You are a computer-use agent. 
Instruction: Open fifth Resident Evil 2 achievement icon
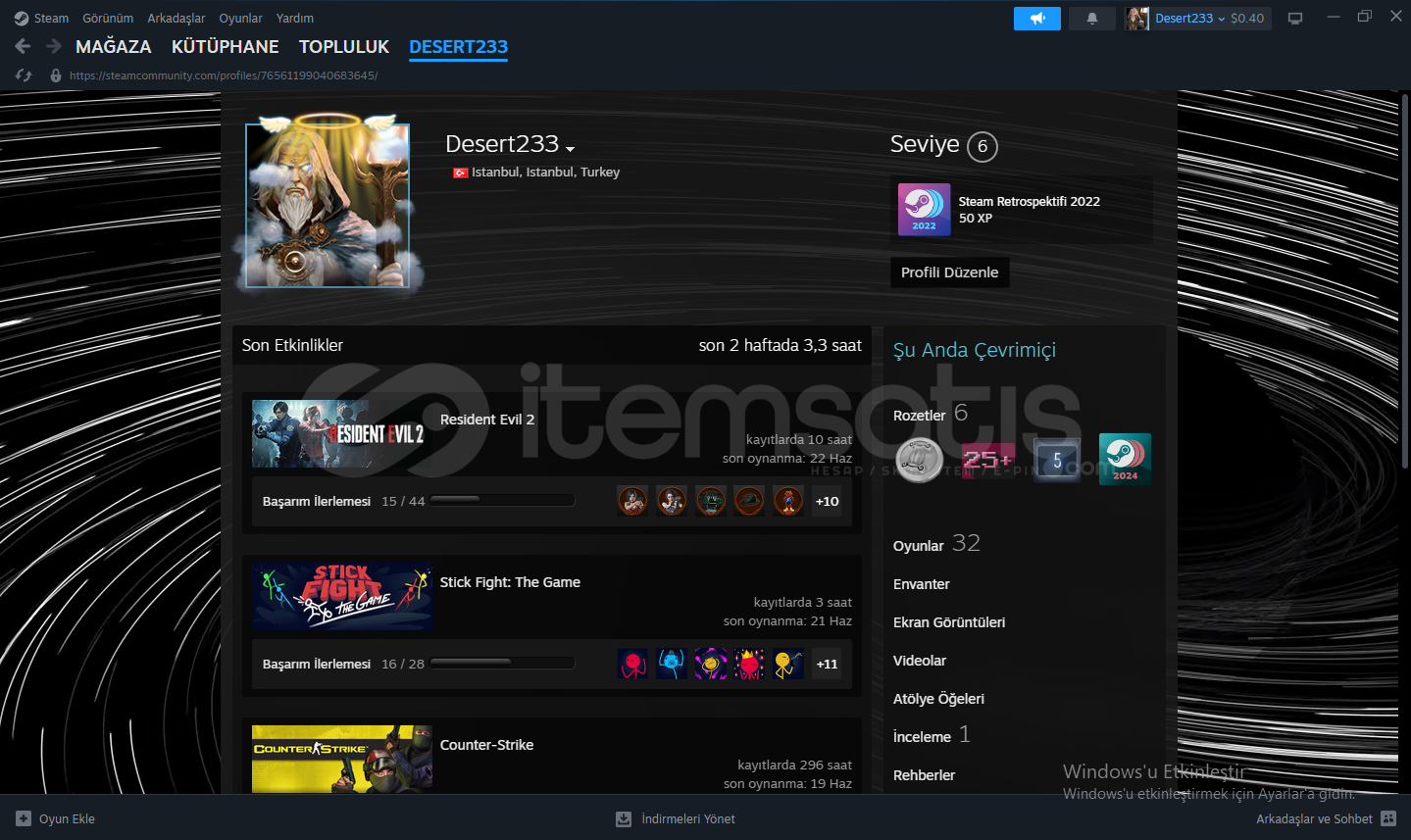pos(788,501)
